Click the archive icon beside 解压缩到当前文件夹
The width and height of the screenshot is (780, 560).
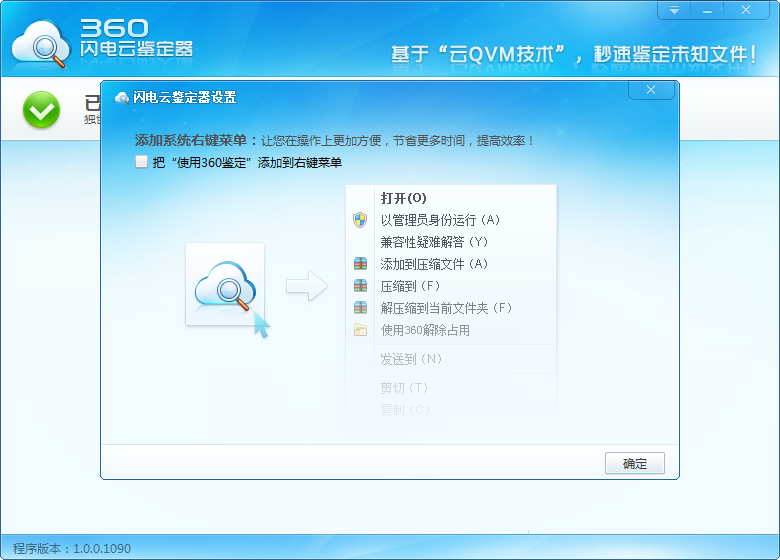tap(361, 308)
